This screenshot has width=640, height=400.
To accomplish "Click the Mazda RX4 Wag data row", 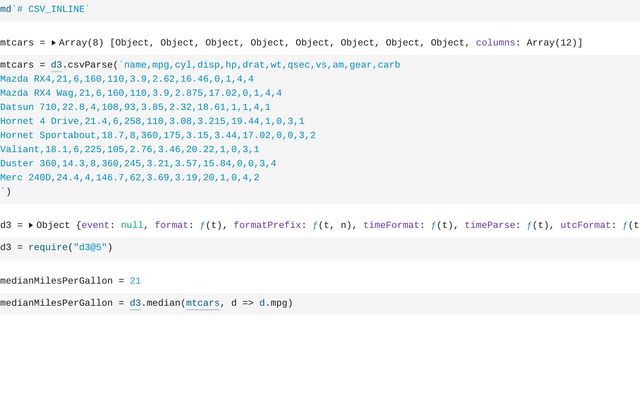I will [140, 92].
